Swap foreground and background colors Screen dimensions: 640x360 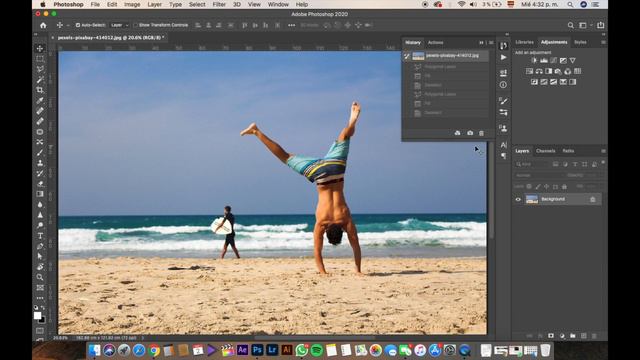[43, 308]
